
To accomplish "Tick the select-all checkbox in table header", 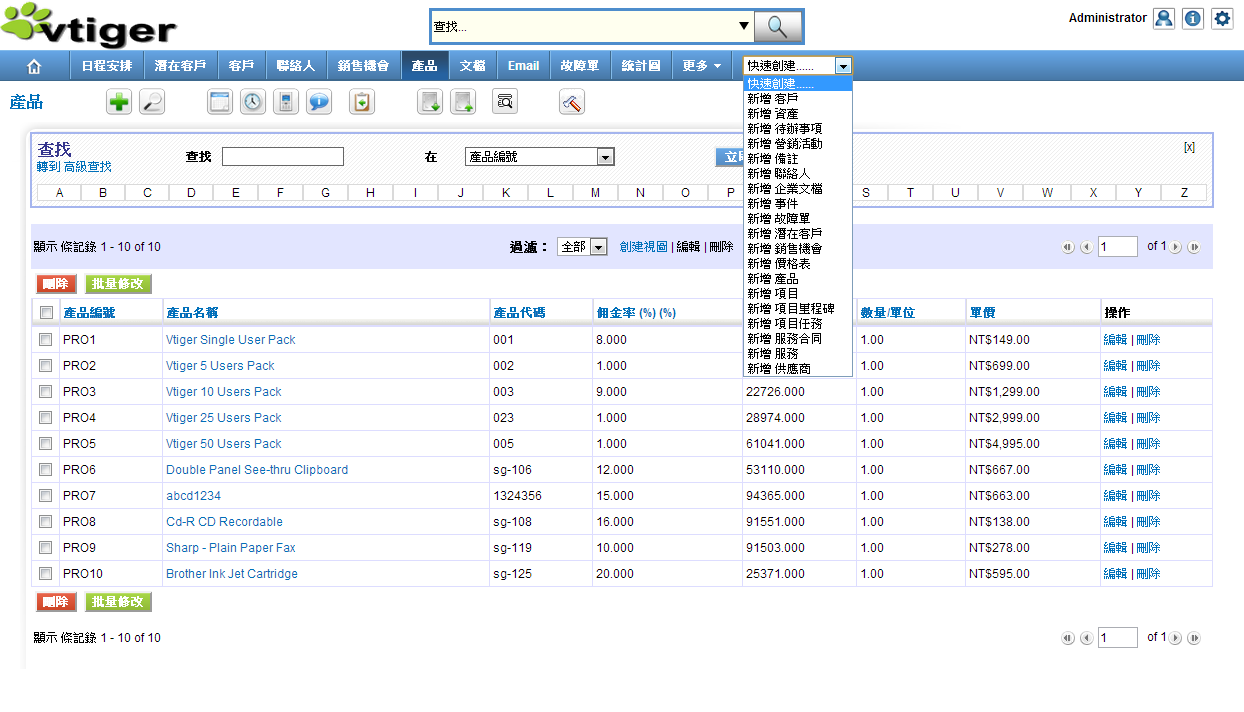I will coord(46,313).
